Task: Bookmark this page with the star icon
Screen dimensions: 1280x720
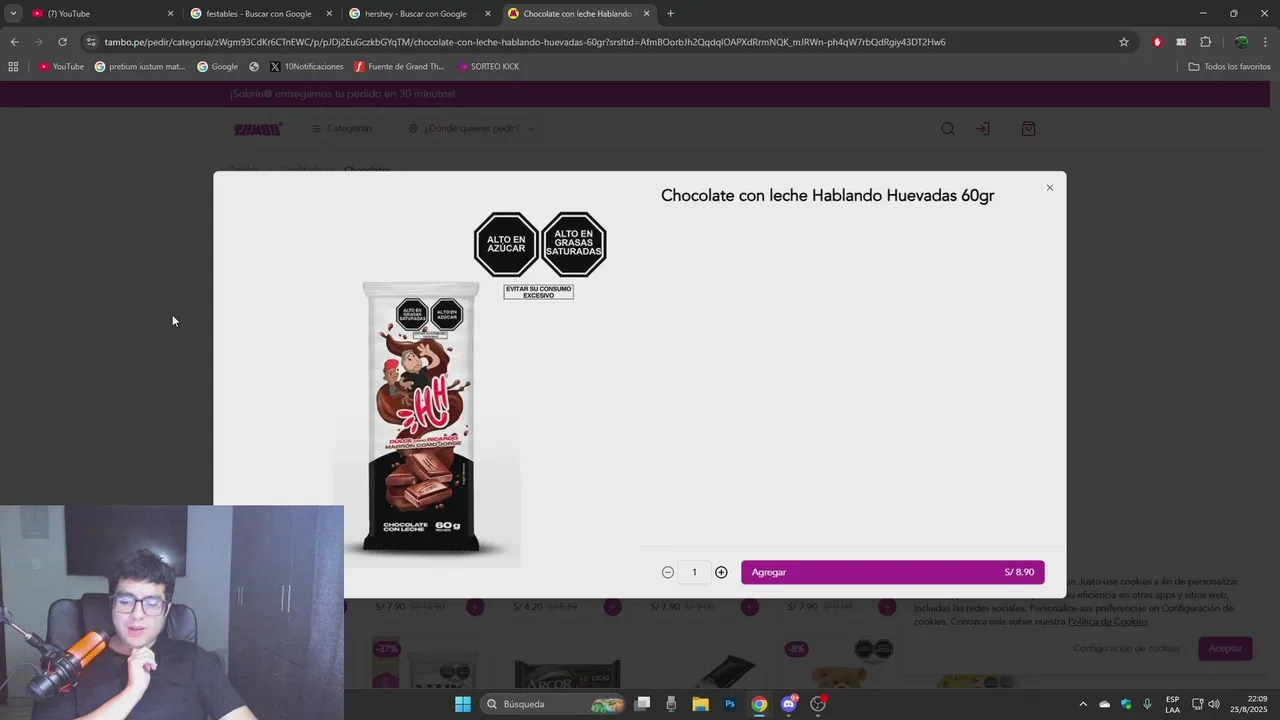Action: click(x=1124, y=42)
